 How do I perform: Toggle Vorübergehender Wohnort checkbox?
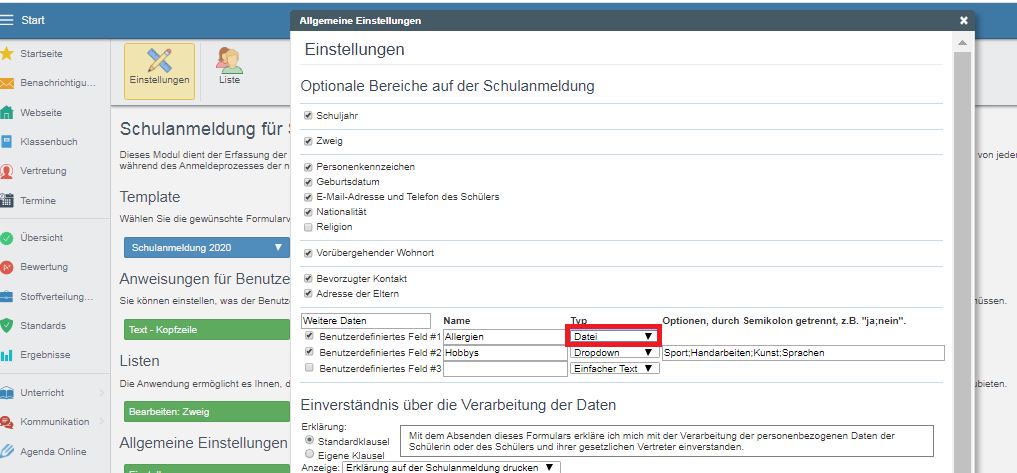coord(308,253)
